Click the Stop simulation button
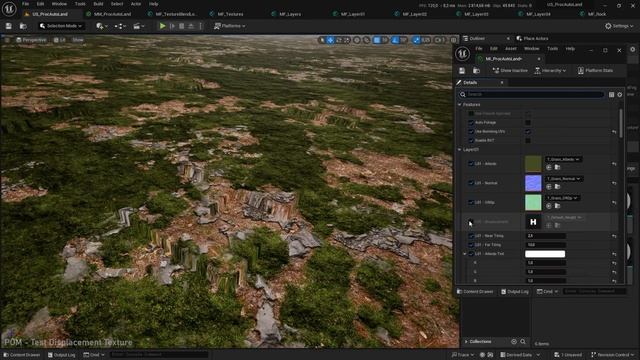 [x=182, y=26]
